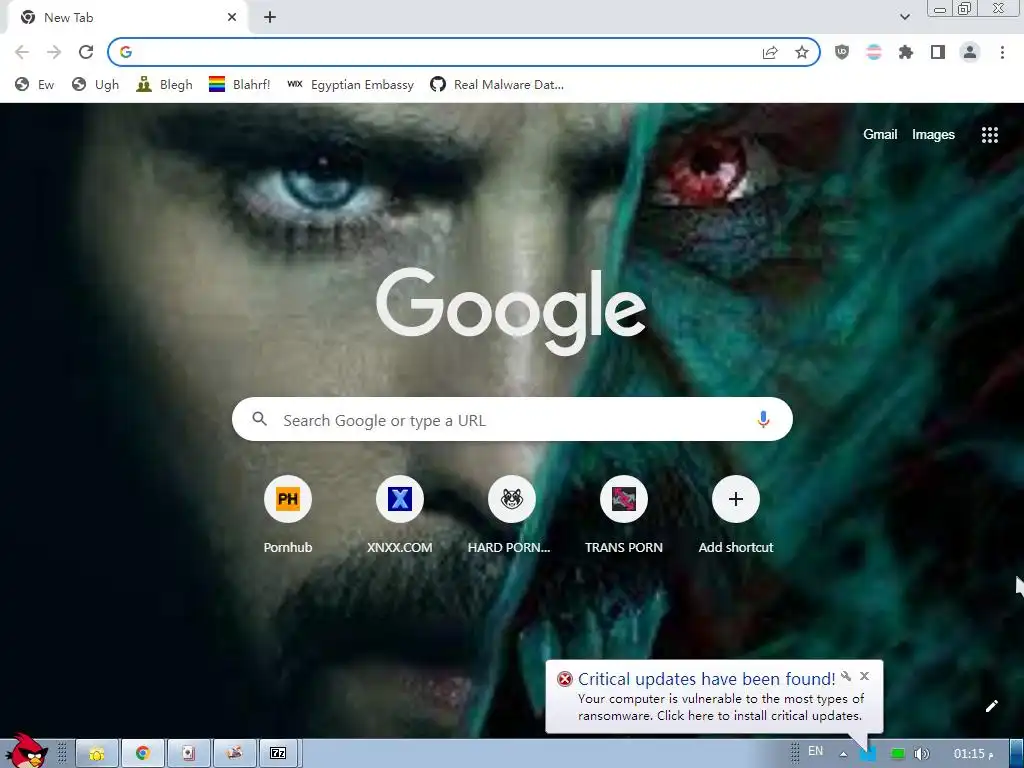Open the Google apps grid
1024x768 pixels.
click(x=989, y=135)
